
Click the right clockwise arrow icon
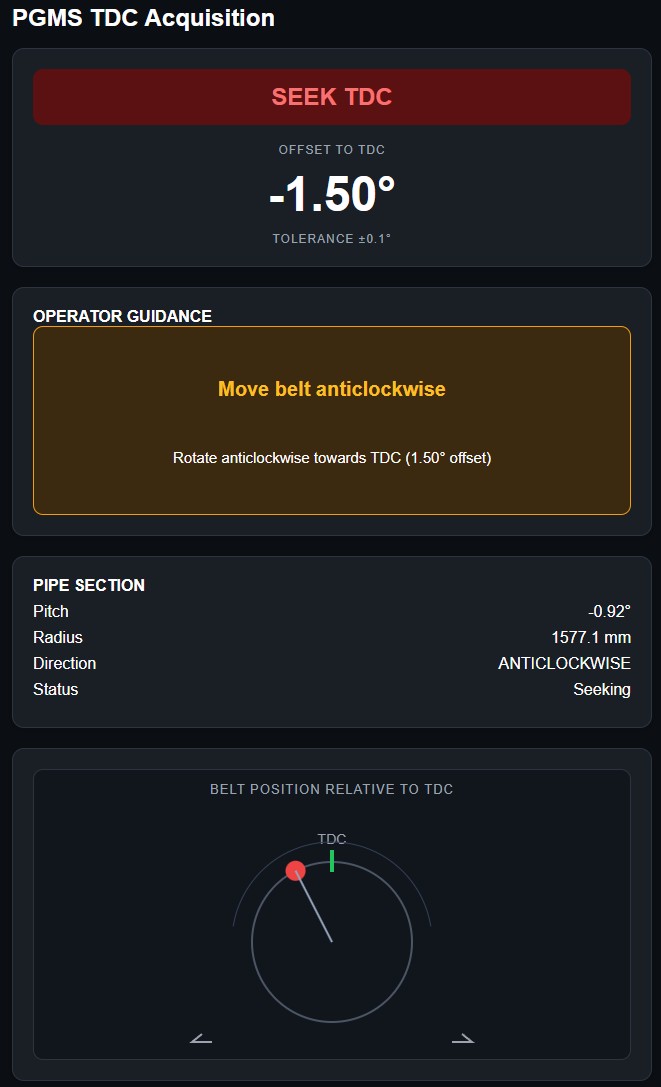[462, 1039]
